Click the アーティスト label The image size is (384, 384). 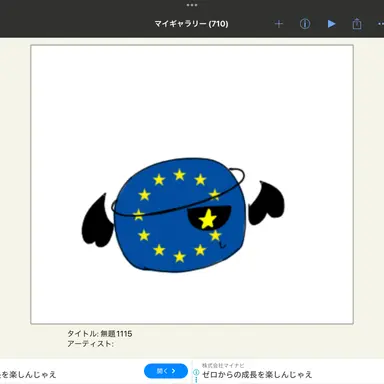pyautogui.click(x=90, y=344)
